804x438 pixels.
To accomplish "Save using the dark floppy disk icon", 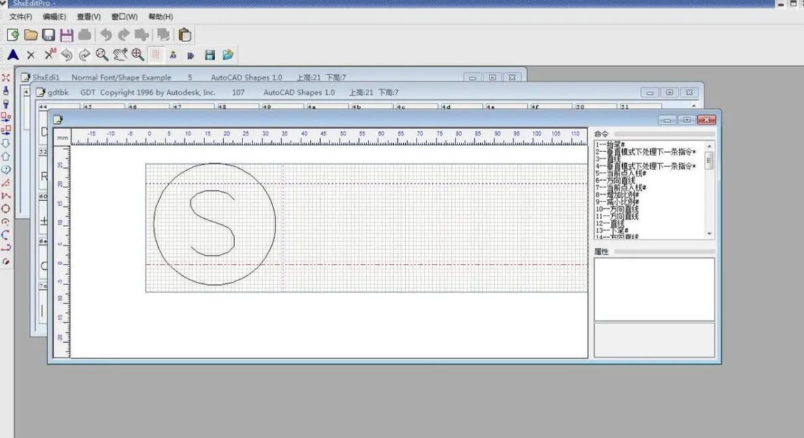I will (x=48, y=35).
